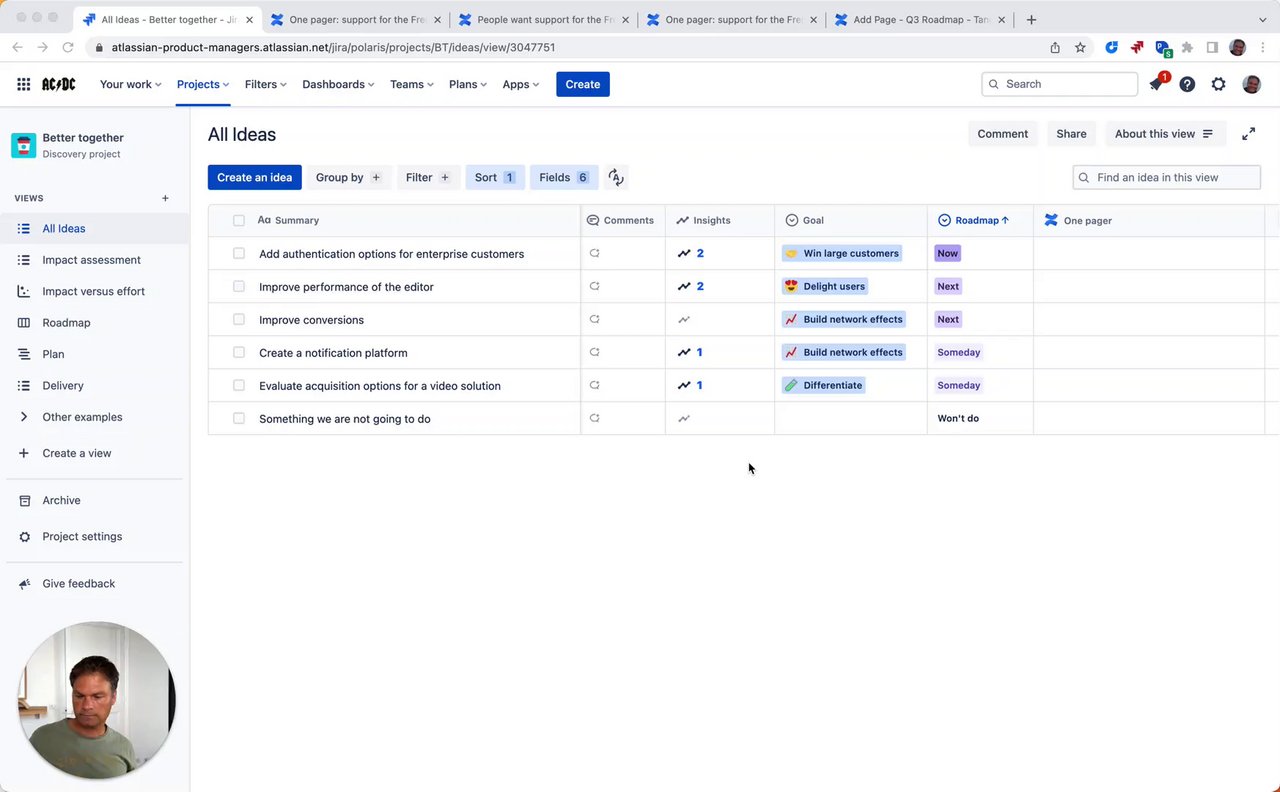This screenshot has height=792, width=1280.
Task: Toggle the select-all checkbox in table header
Action: tap(239, 221)
